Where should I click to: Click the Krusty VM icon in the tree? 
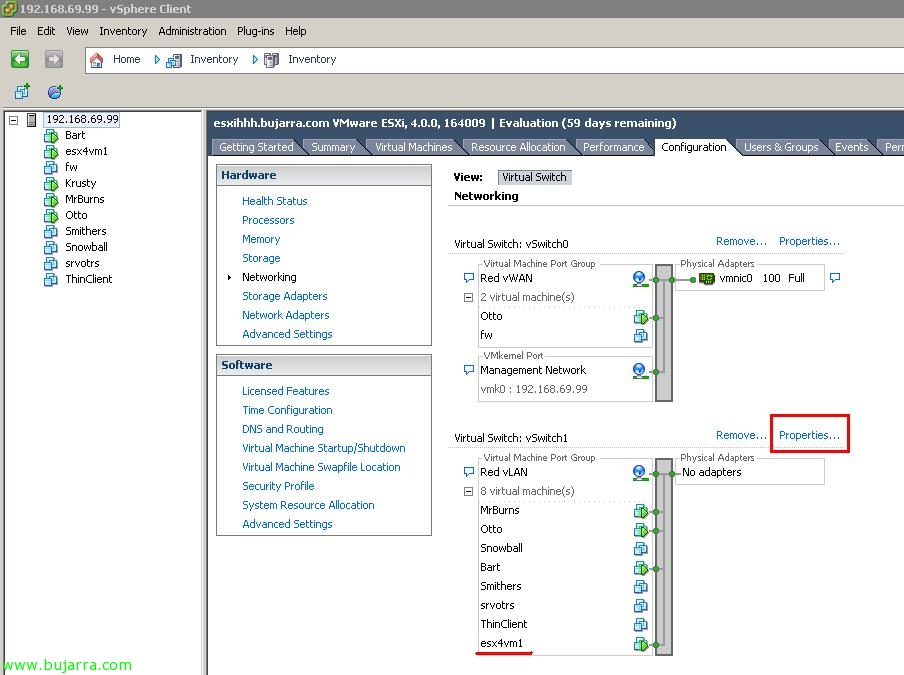pyautogui.click(x=51, y=183)
